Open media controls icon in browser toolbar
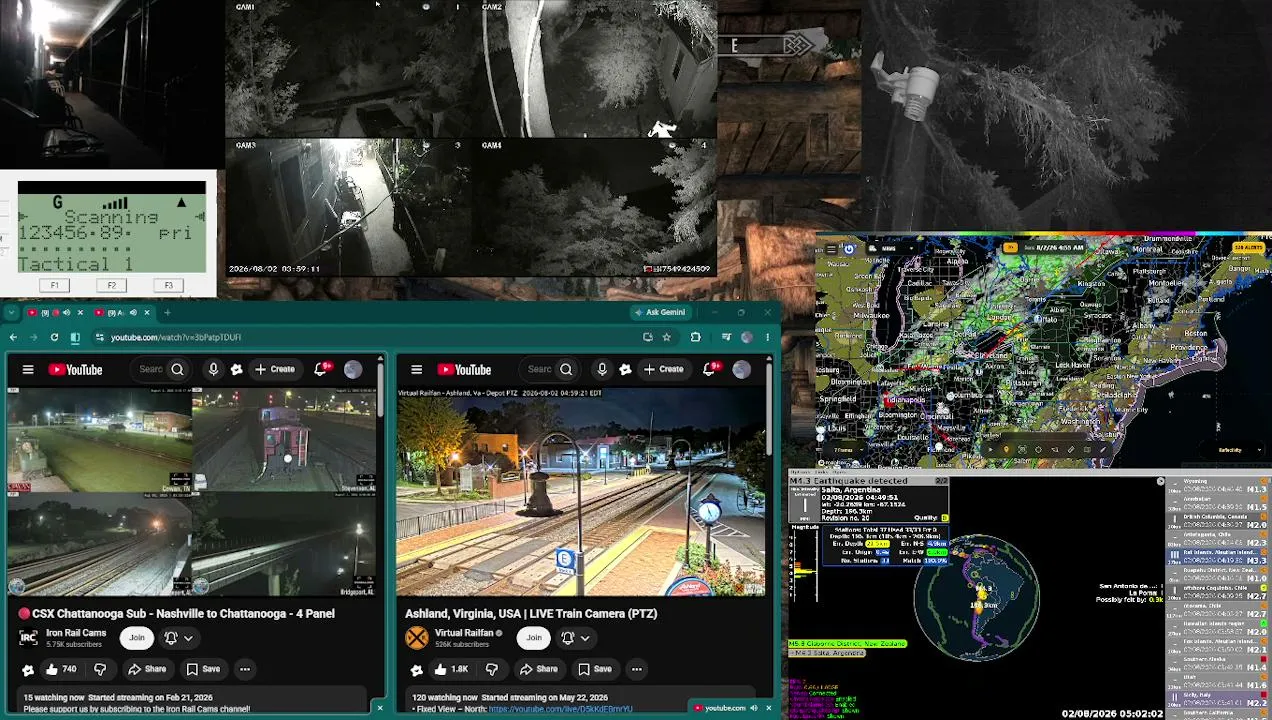 [727, 337]
